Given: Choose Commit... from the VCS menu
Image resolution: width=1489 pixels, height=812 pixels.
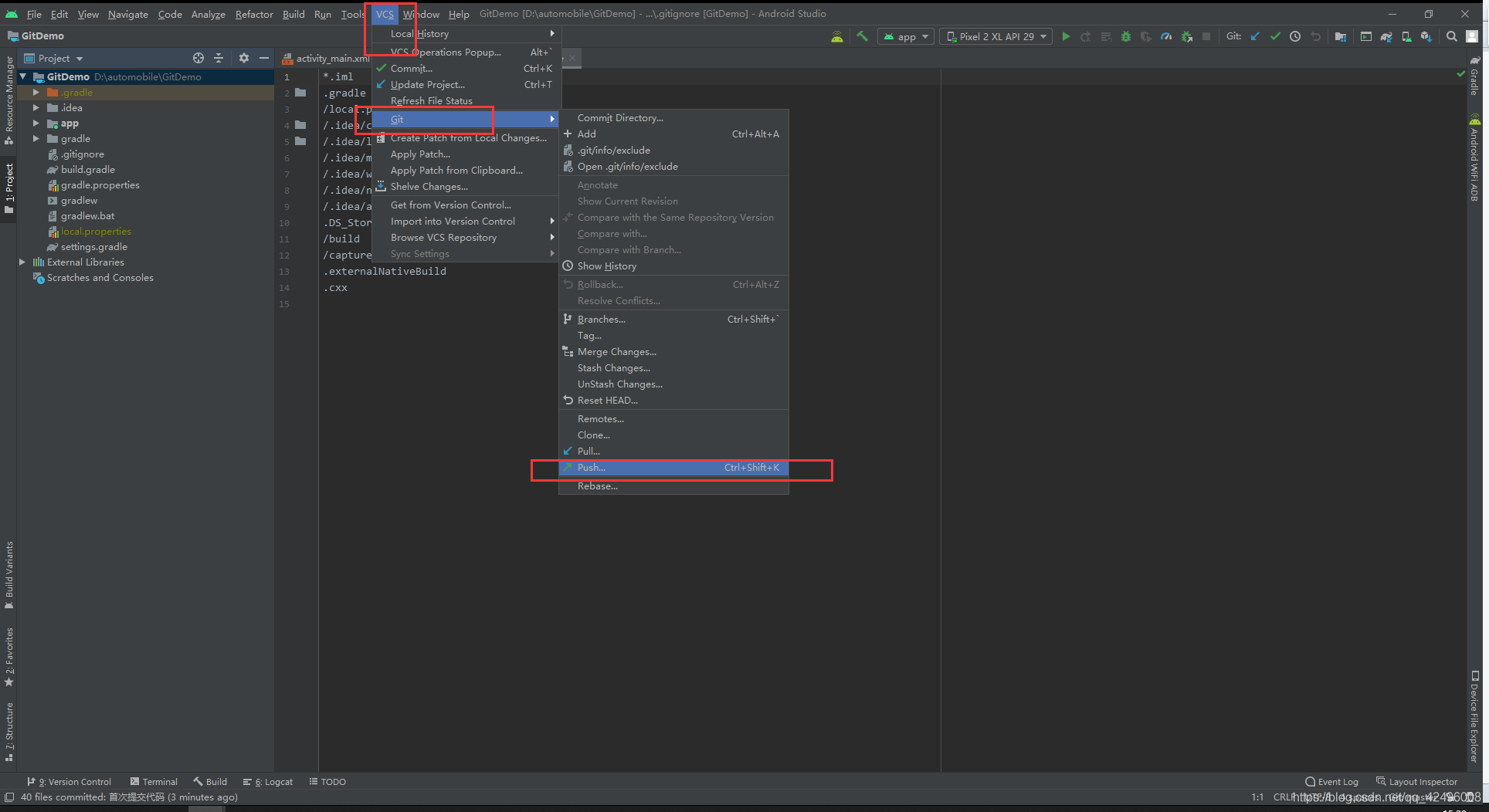Looking at the screenshot, I should point(466,69).
